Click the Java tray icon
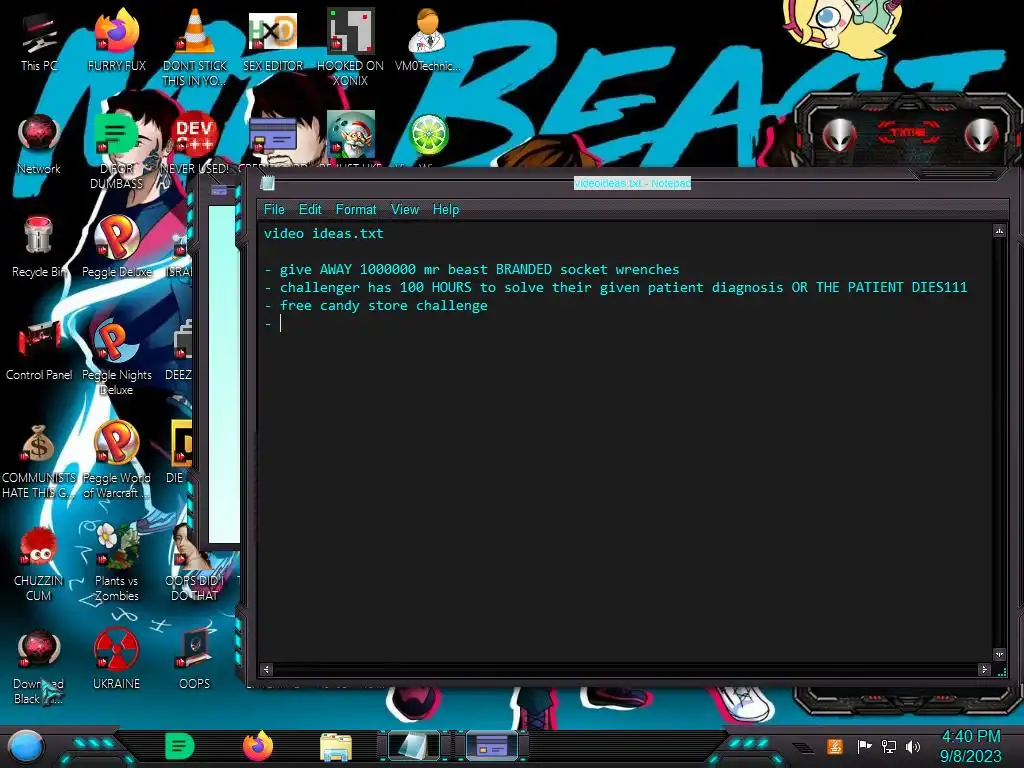 tap(835, 746)
